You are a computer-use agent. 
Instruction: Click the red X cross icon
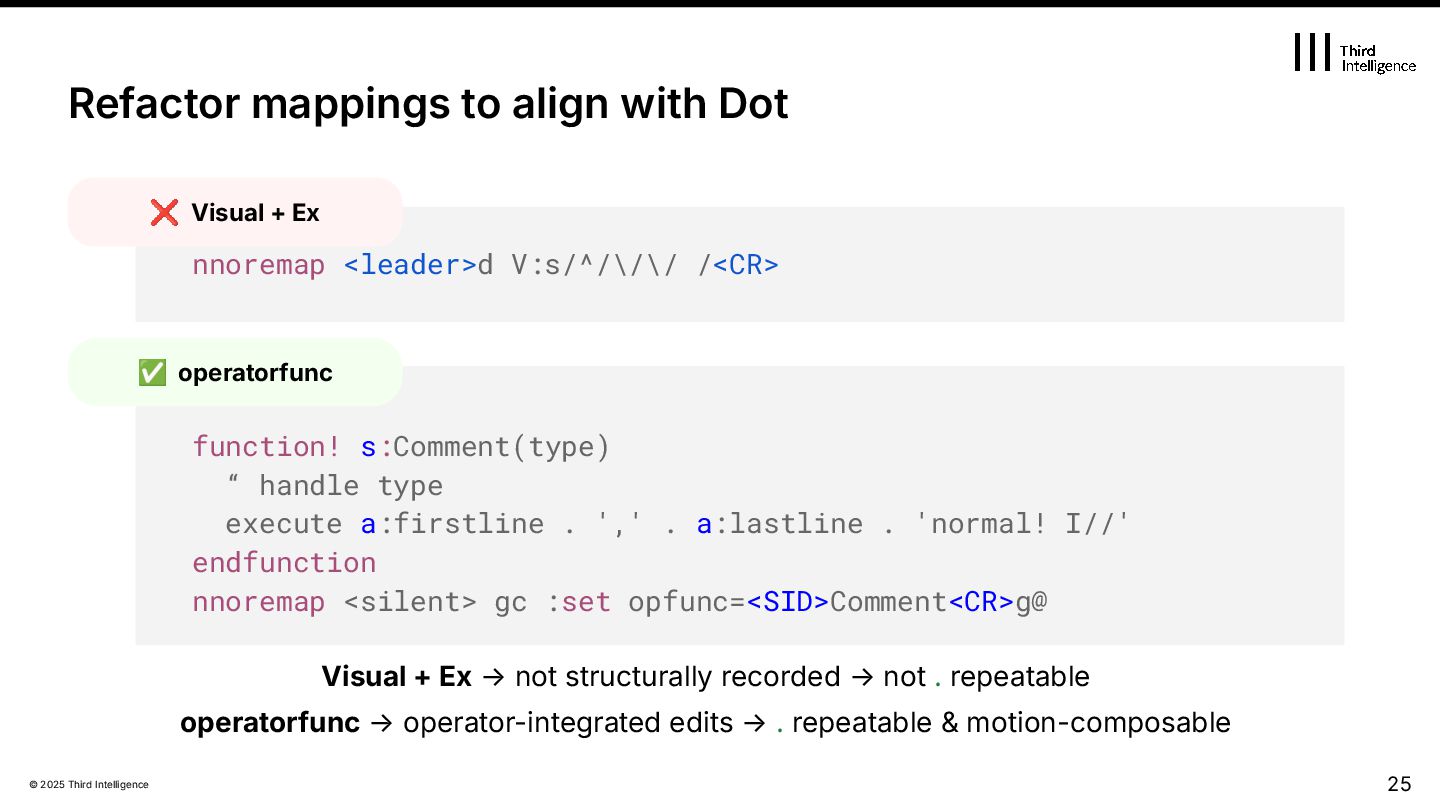[164, 212]
